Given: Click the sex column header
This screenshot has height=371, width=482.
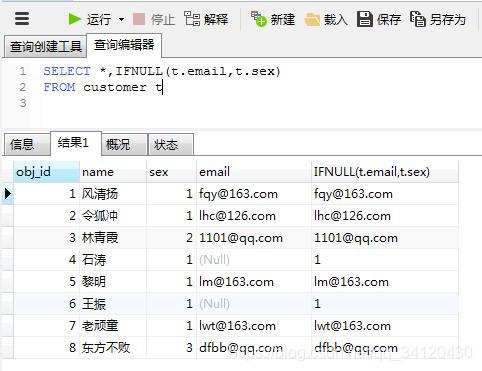Looking at the screenshot, I should click(171, 172).
